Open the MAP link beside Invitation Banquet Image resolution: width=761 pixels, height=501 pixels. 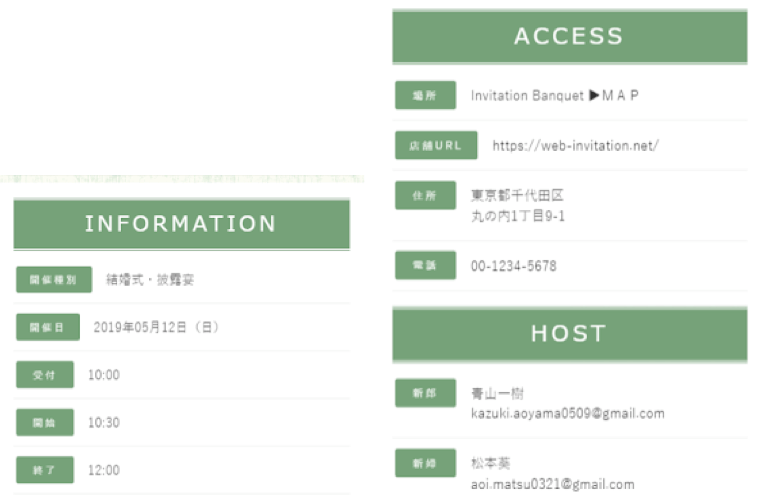coord(614,95)
